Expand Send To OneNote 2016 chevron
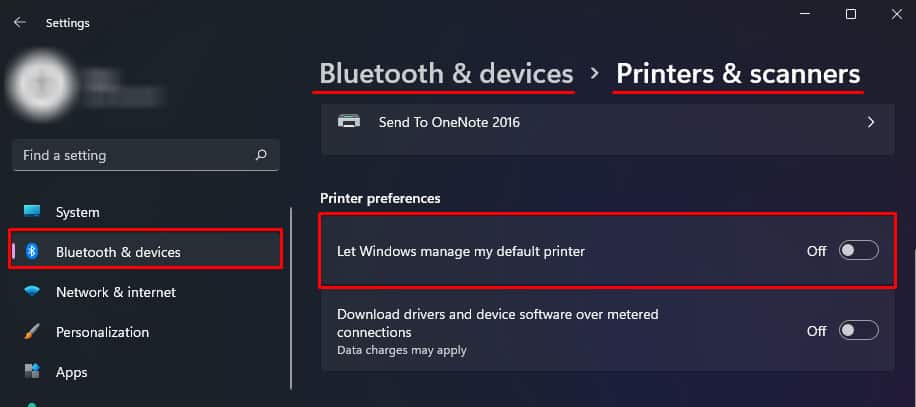 [870, 122]
